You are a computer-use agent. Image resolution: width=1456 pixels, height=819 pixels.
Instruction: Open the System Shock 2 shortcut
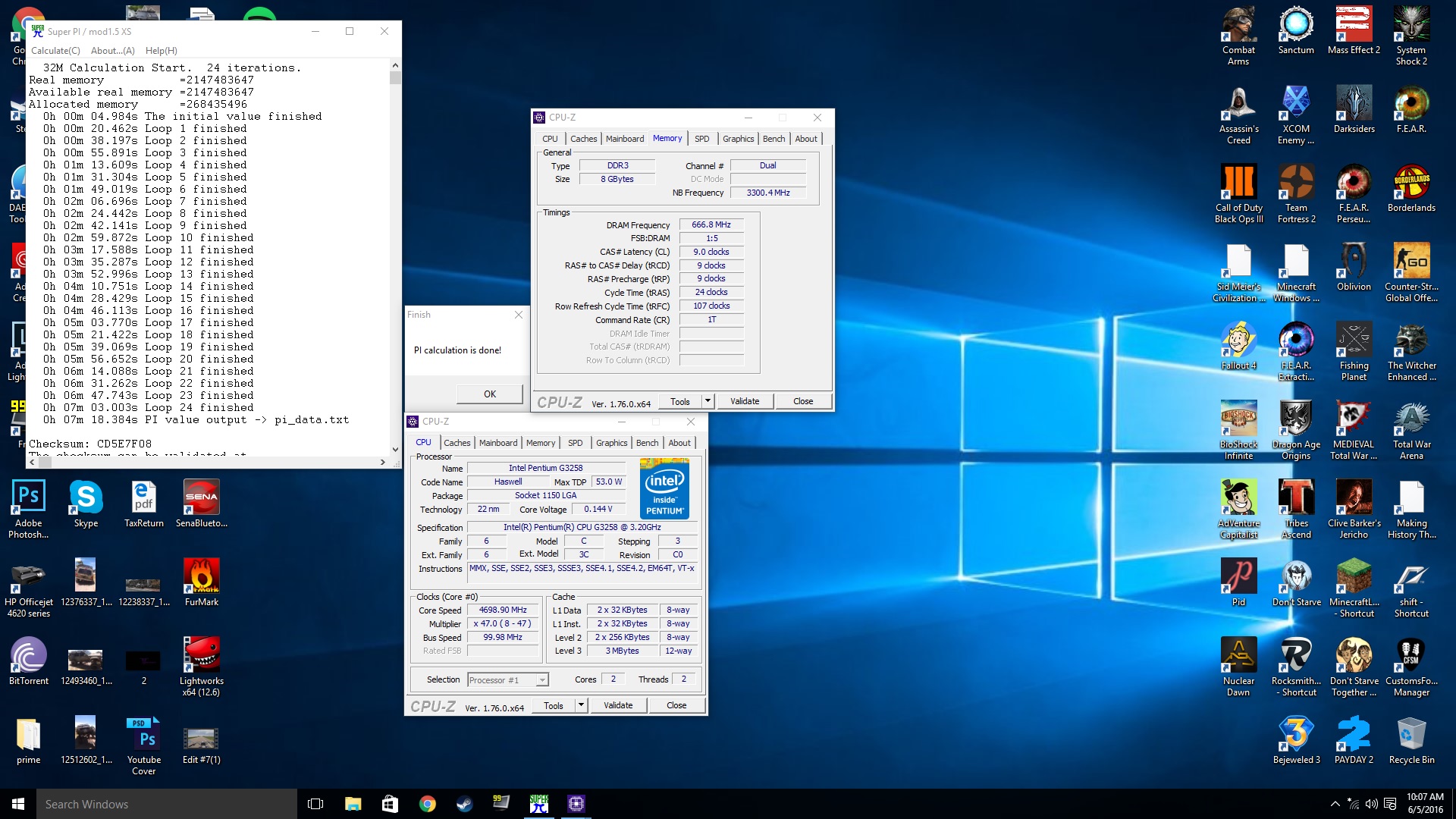(1411, 36)
